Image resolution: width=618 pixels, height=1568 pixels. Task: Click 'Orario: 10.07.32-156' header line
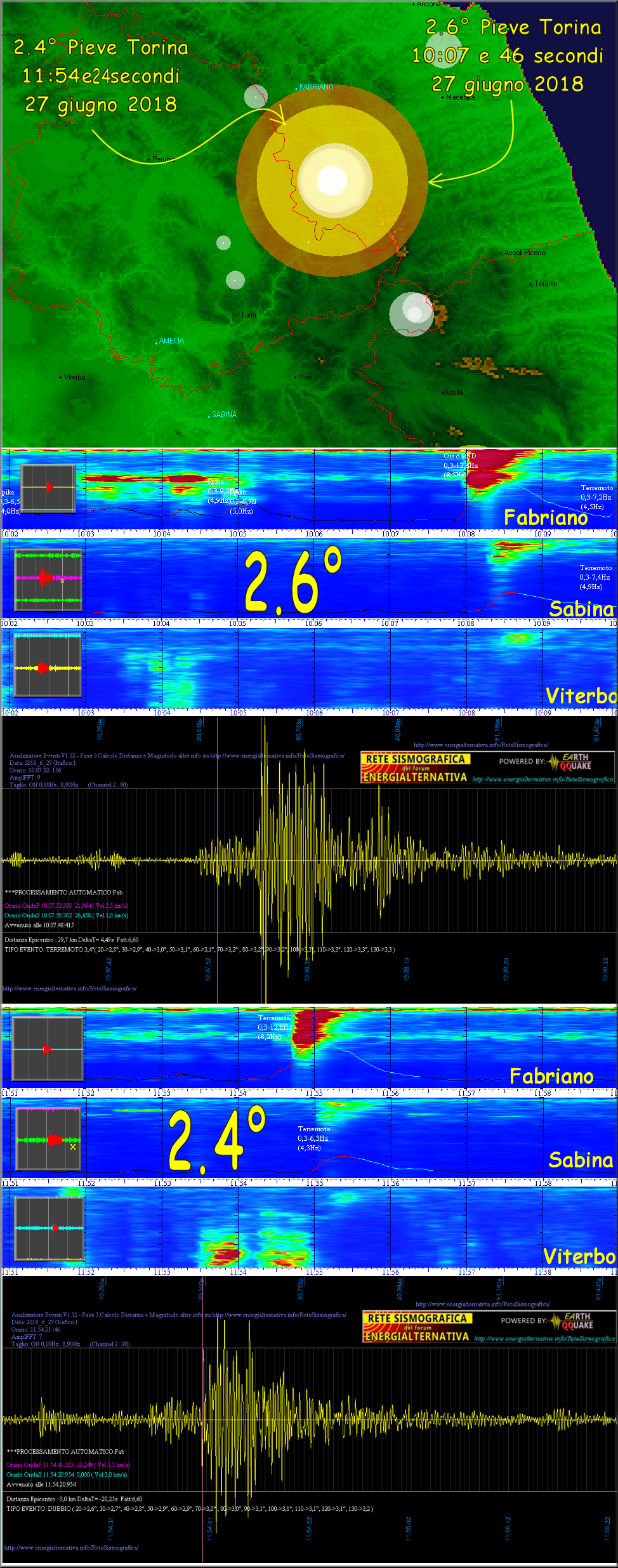[x=36, y=770]
